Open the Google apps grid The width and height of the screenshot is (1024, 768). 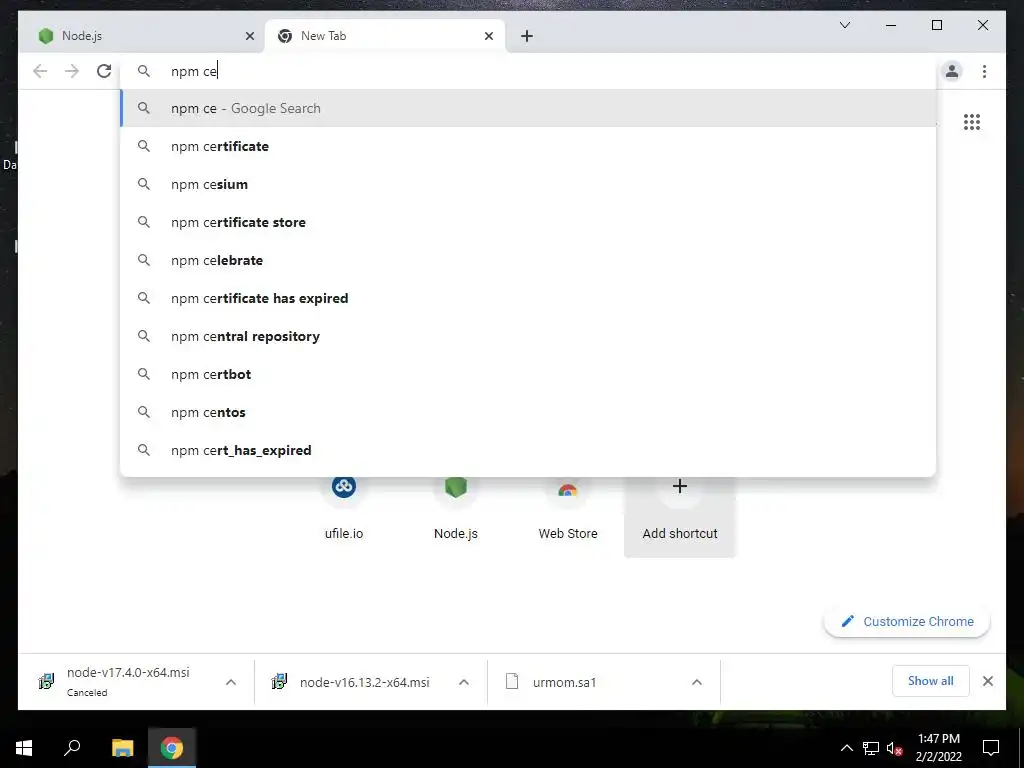tap(972, 122)
